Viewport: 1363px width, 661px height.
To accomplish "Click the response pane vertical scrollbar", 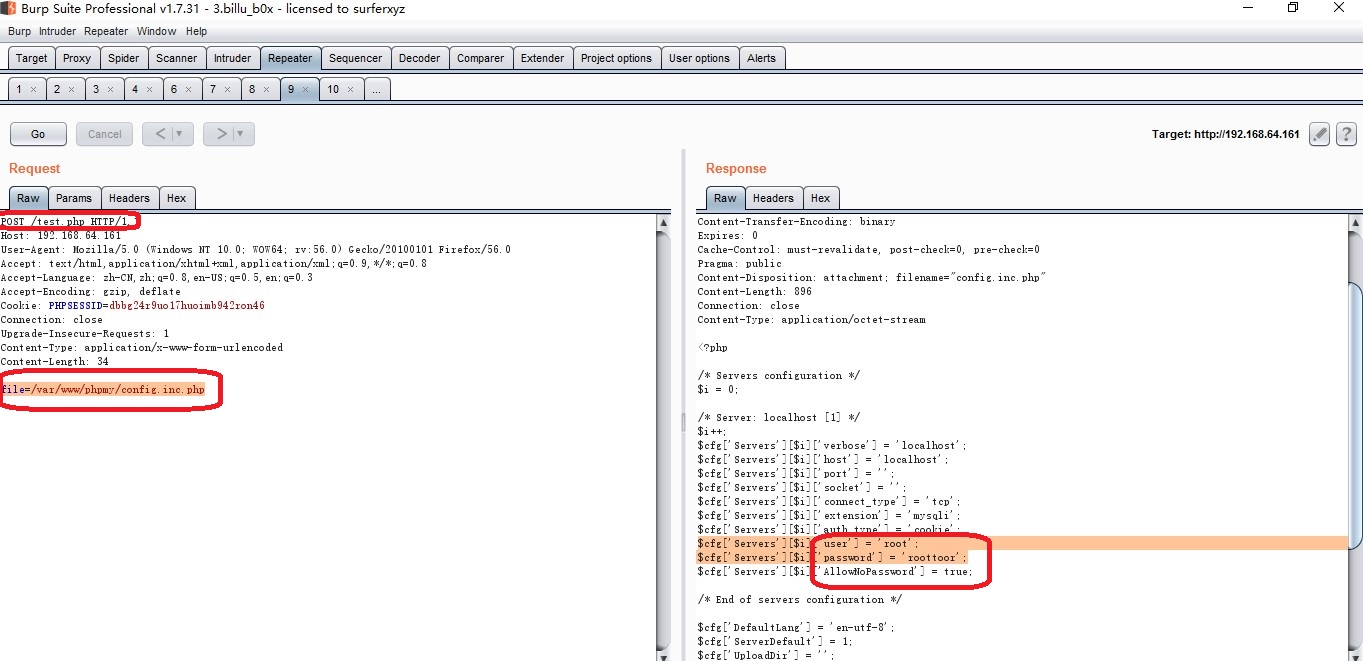I will tap(1355, 414).
